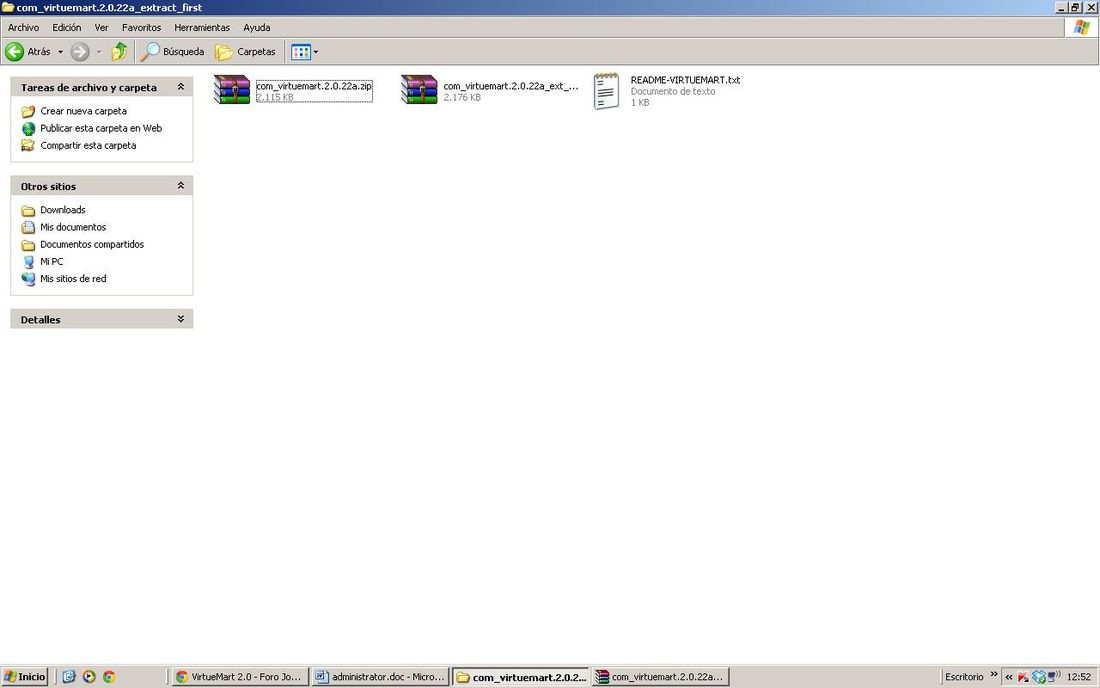Select the com_virtuemart.2.0.22a.zip file name
The image size is (1100, 688).
coord(314,86)
